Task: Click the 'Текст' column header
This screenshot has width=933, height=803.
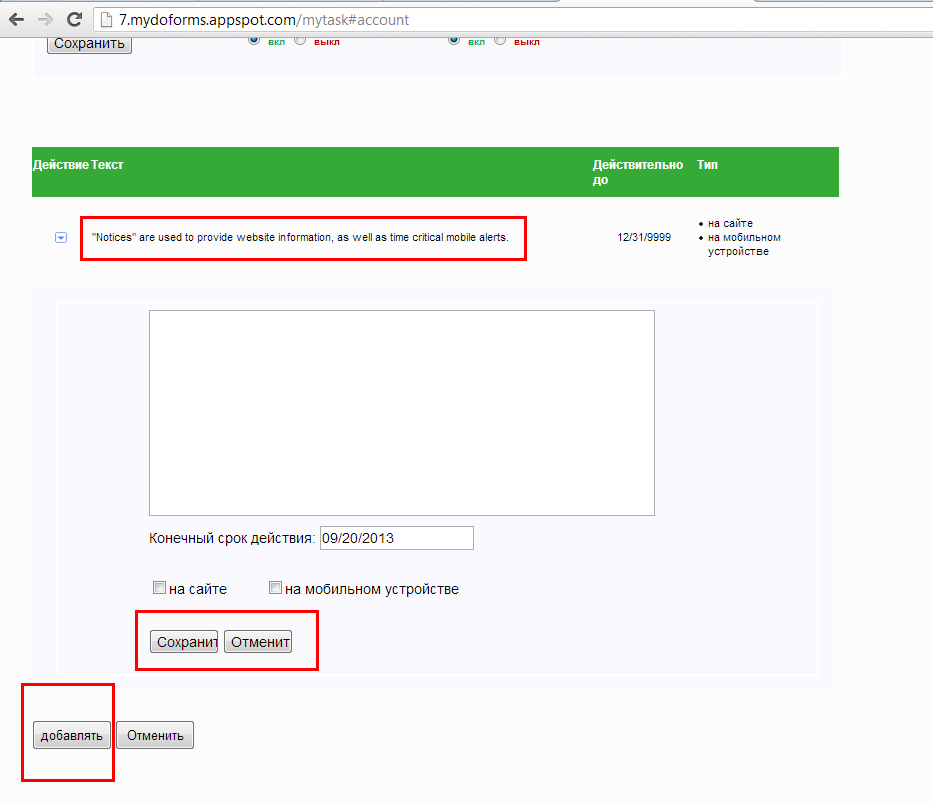Action: (107, 165)
